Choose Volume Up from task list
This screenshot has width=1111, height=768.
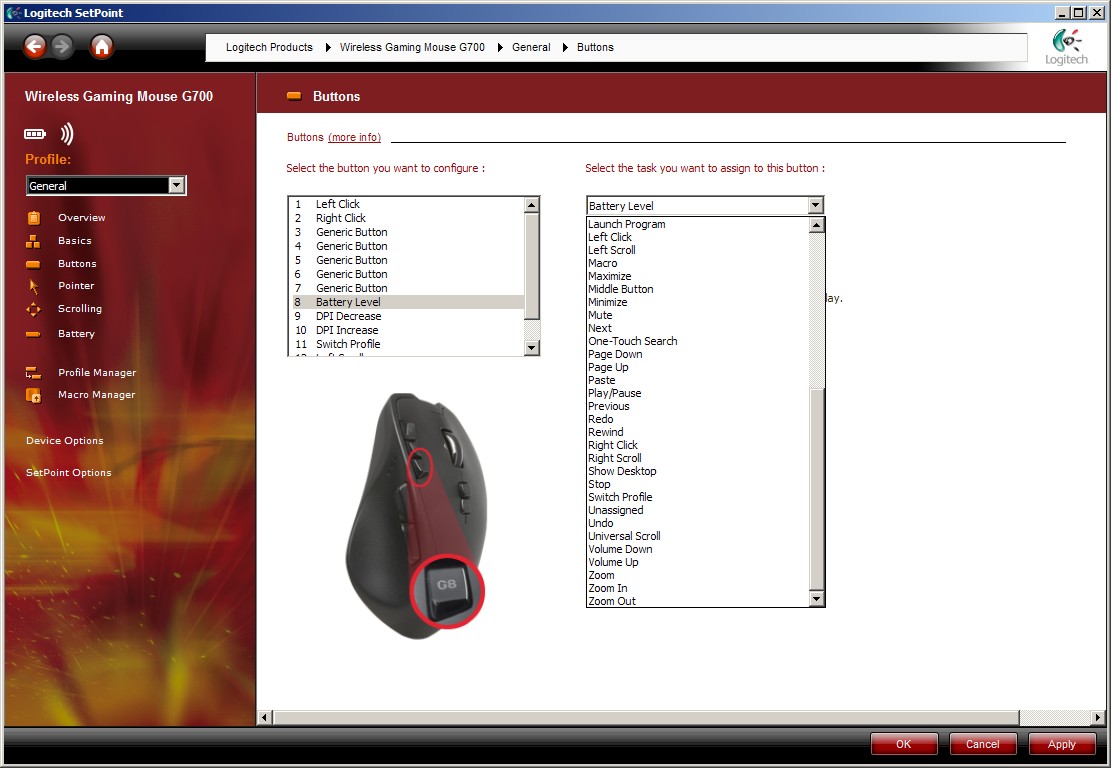coord(613,562)
